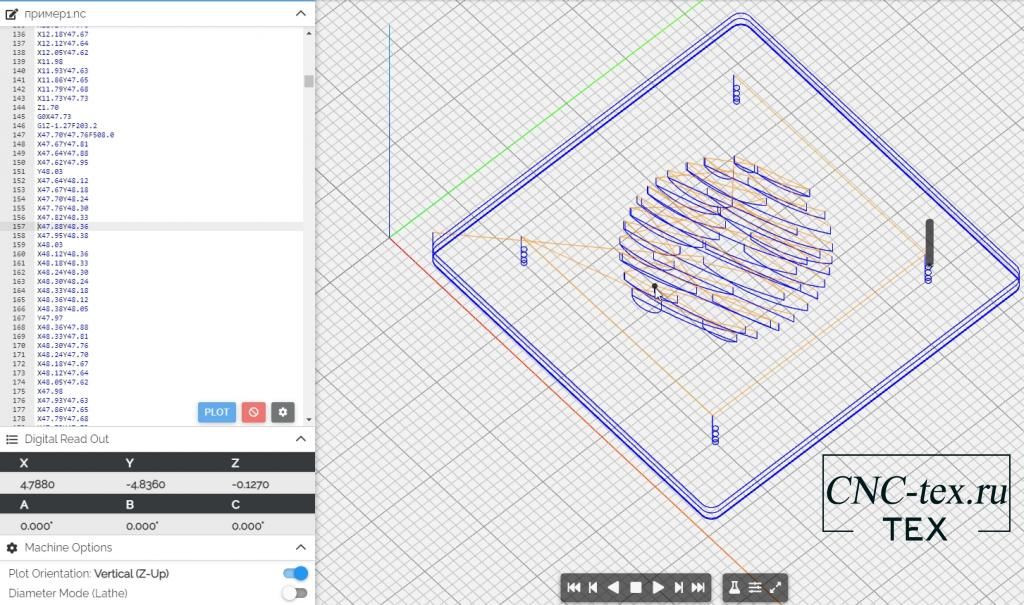This screenshot has height=605, width=1024.
Task: Click the stop simulation icon
Action: (x=636, y=588)
